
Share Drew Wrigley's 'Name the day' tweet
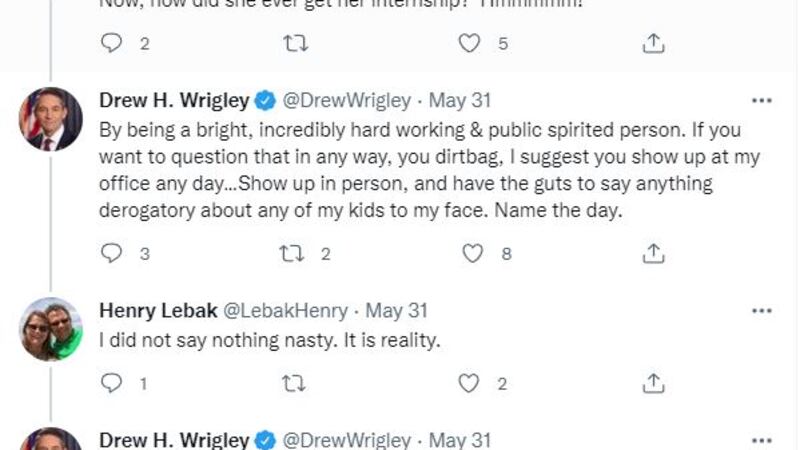[x=653, y=254]
